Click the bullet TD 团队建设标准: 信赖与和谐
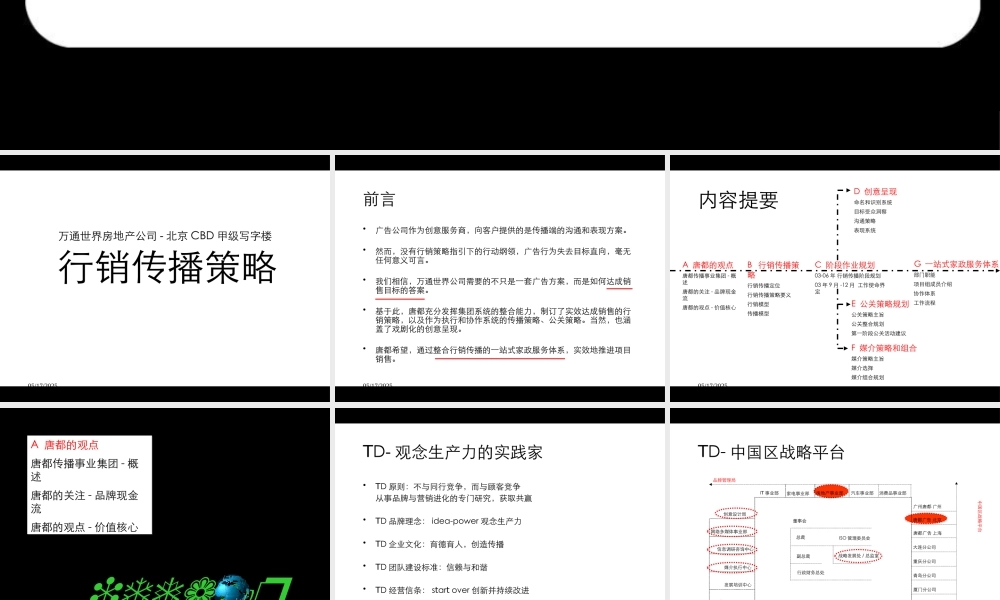The height and width of the screenshot is (600, 1000). point(431,567)
